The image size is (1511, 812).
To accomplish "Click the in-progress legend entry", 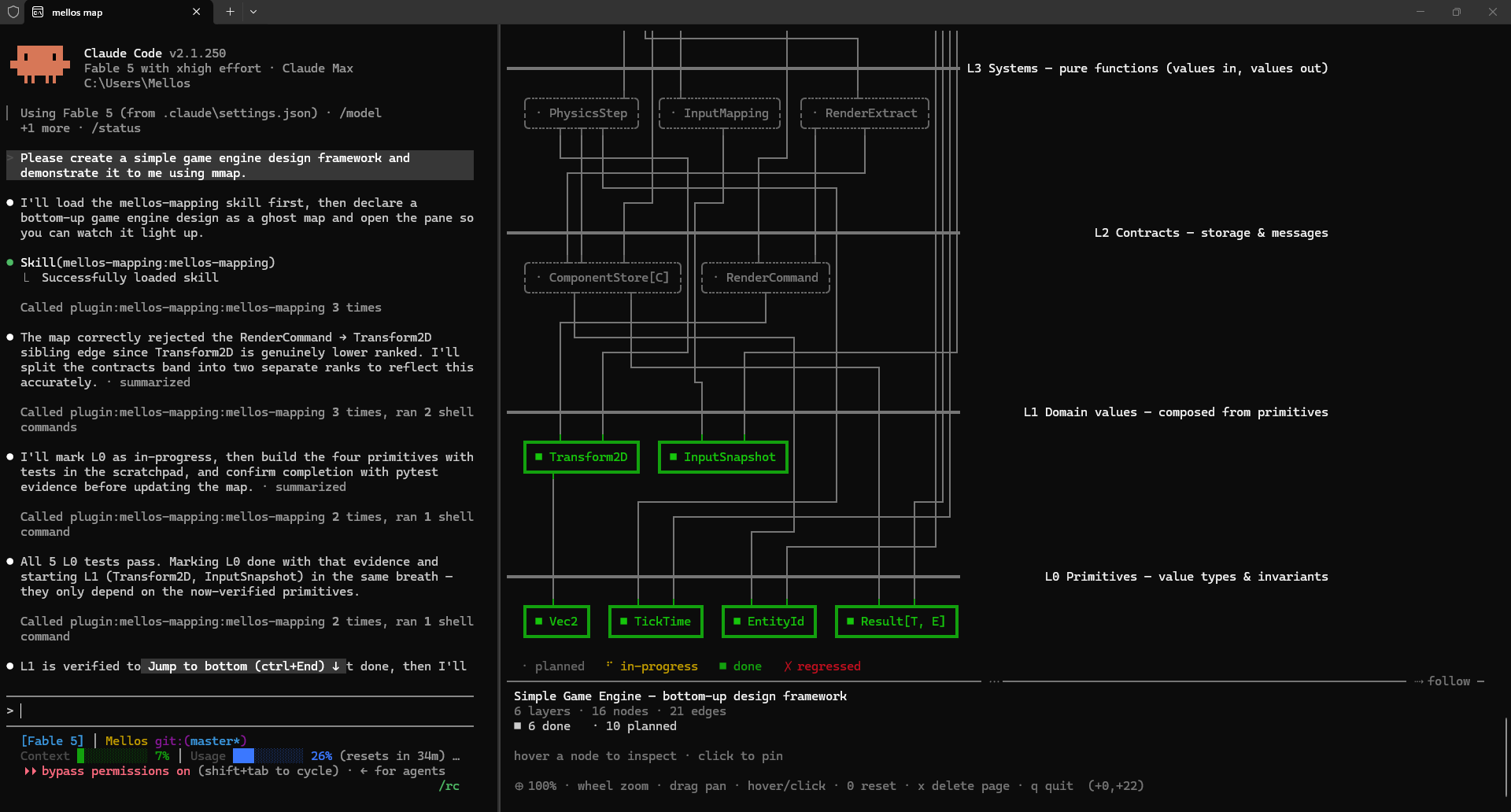I will (652, 666).
